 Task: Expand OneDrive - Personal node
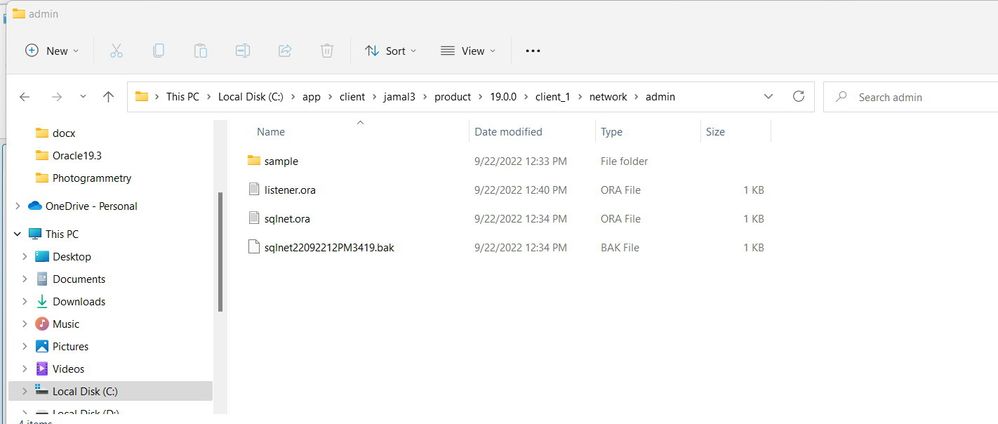(x=17, y=206)
